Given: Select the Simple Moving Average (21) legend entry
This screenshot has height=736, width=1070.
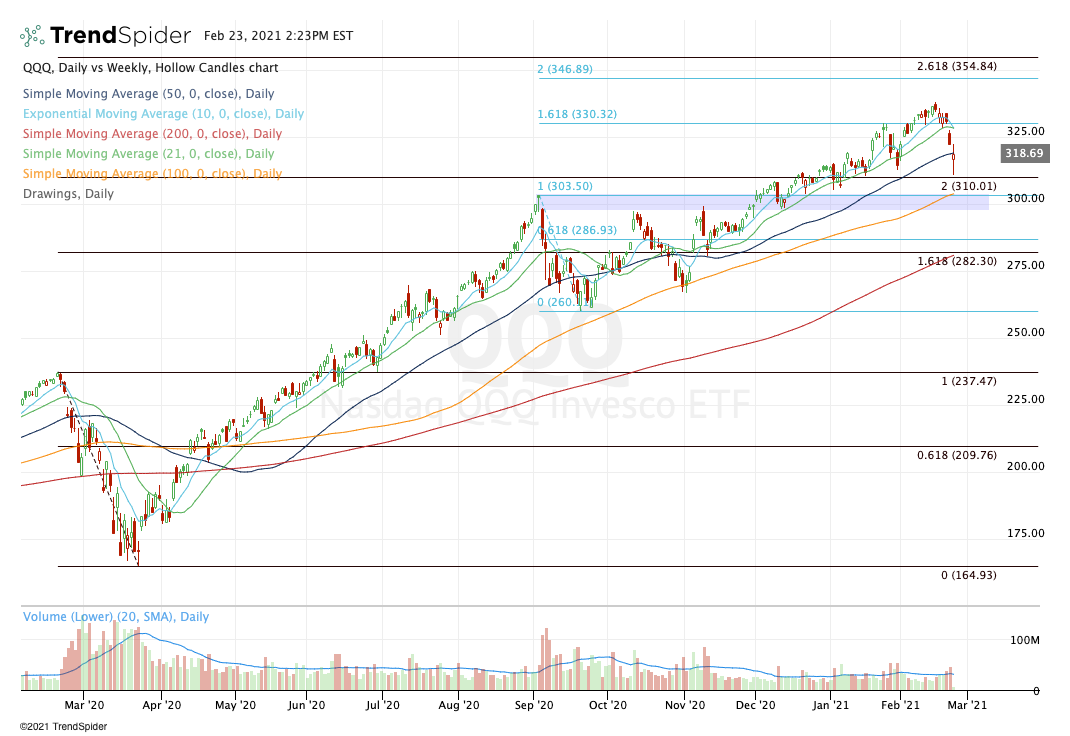Looking at the screenshot, I should pyautogui.click(x=149, y=153).
